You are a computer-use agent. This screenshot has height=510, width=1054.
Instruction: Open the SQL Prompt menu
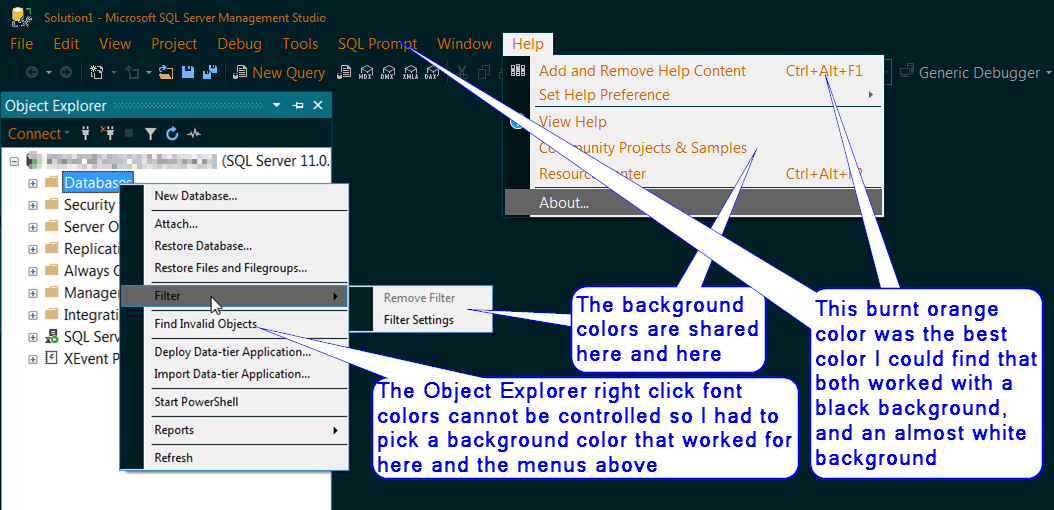click(378, 44)
